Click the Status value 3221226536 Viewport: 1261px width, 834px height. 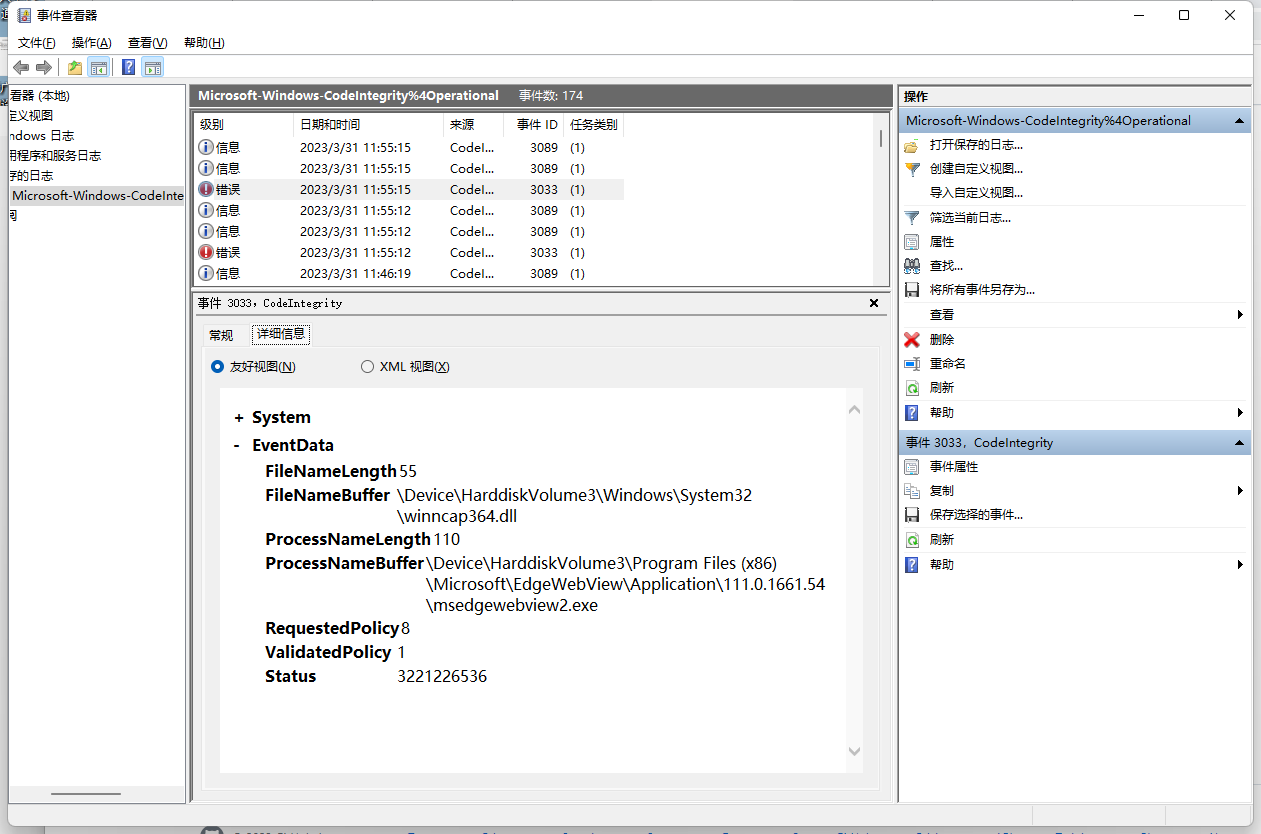coord(442,676)
